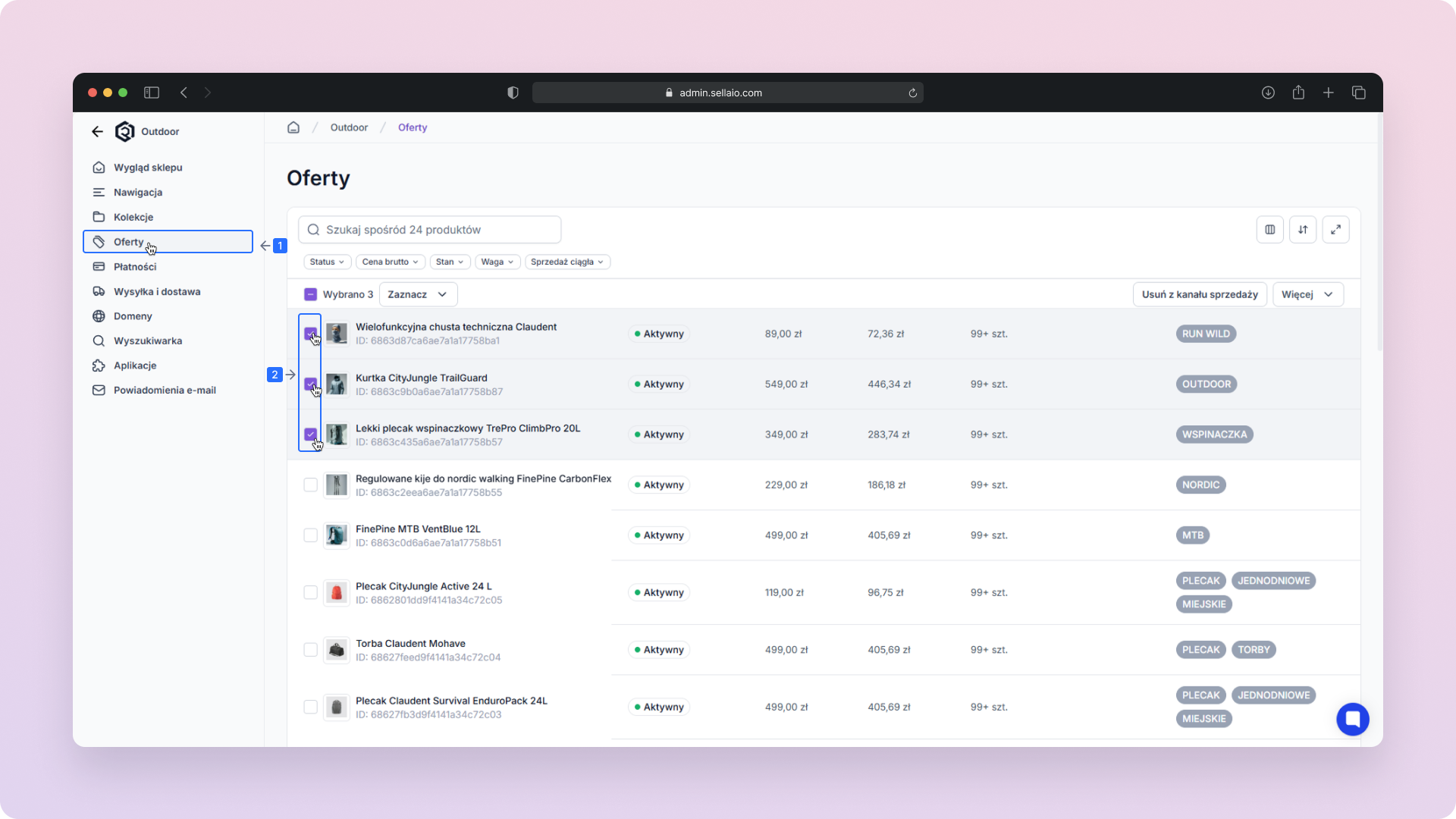Image resolution: width=1456 pixels, height=819 pixels.
Task: Click the sort arrows icon button
Action: pyautogui.click(x=1303, y=230)
